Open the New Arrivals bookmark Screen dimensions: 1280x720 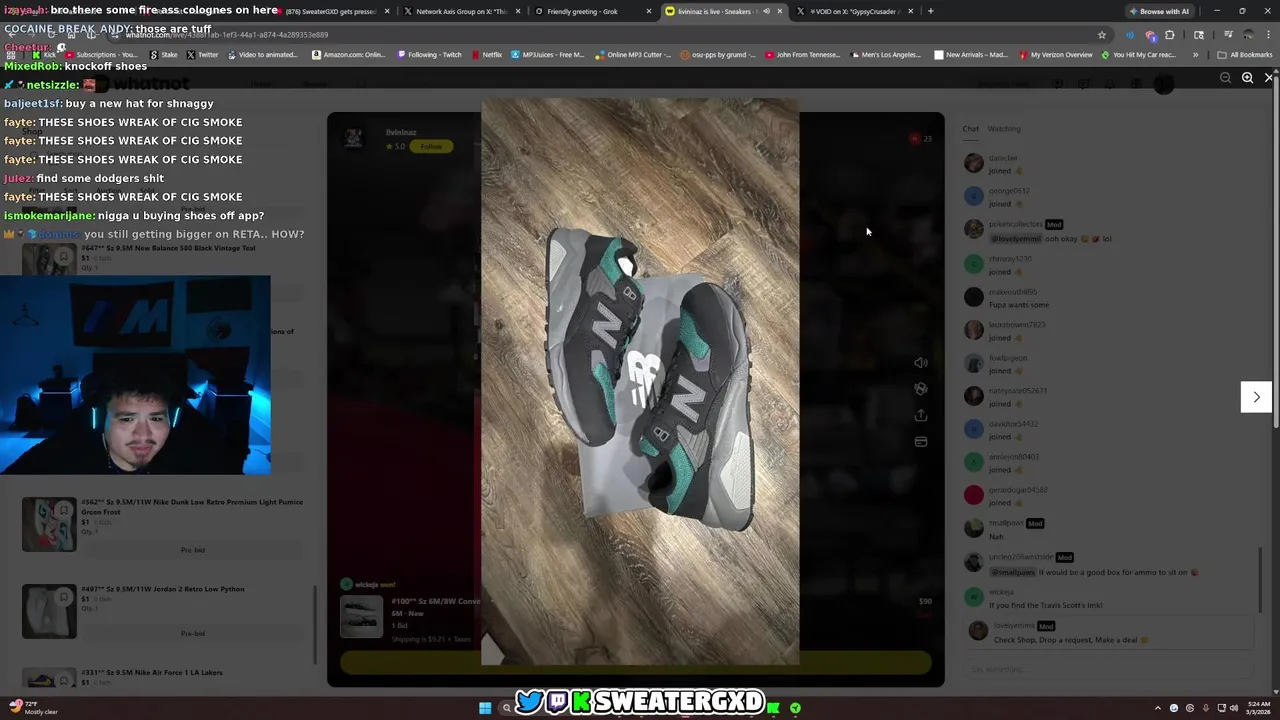(x=971, y=55)
